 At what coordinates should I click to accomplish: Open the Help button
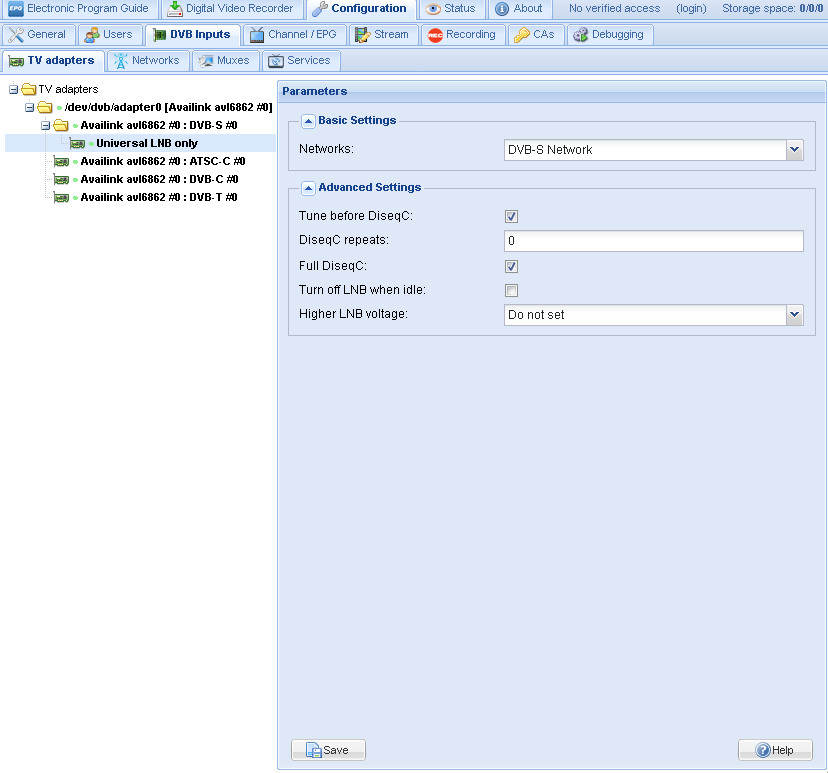click(775, 750)
